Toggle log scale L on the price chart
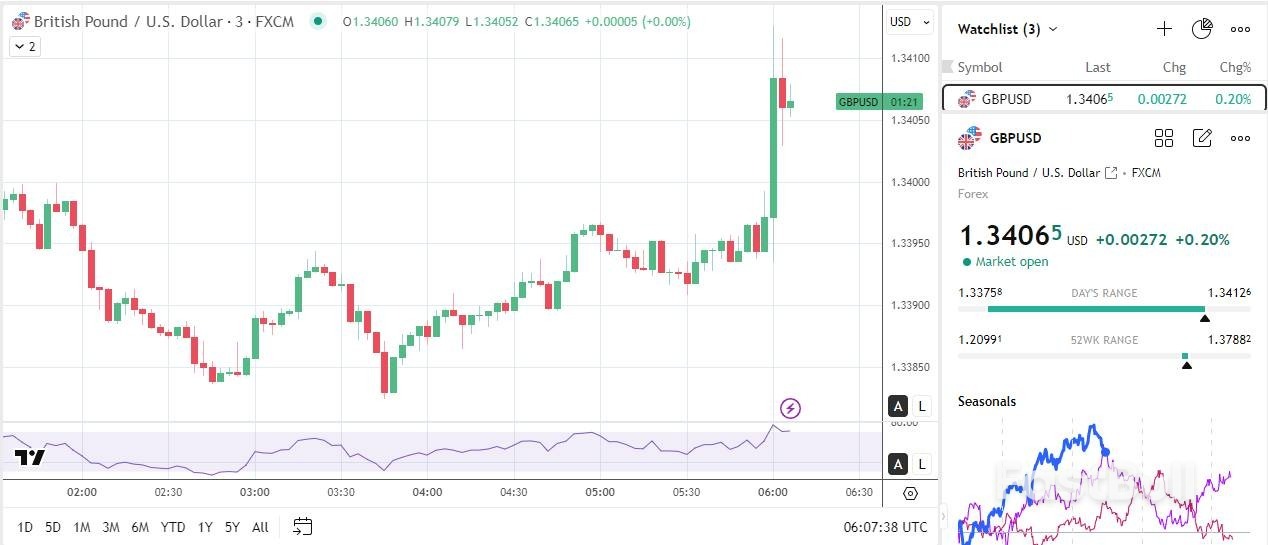This screenshot has width=1268, height=545. coord(921,406)
